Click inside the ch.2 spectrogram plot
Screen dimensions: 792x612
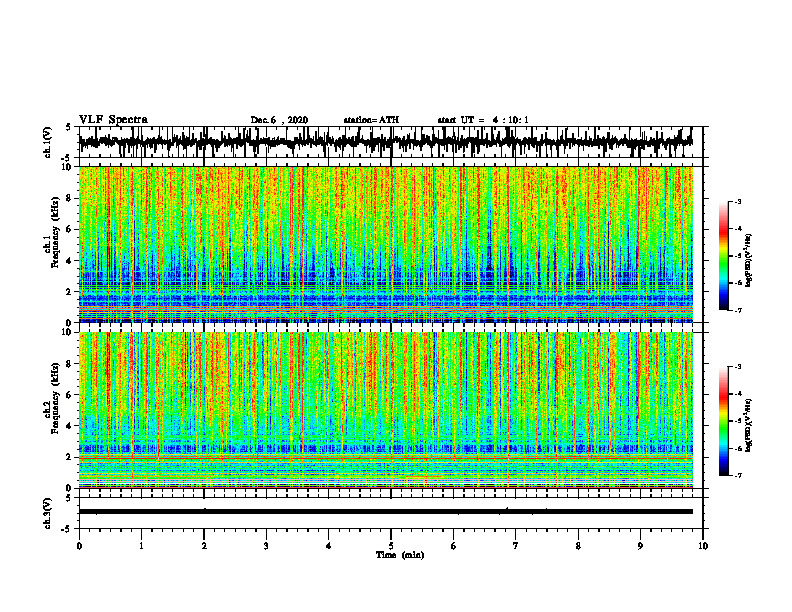coord(386,410)
